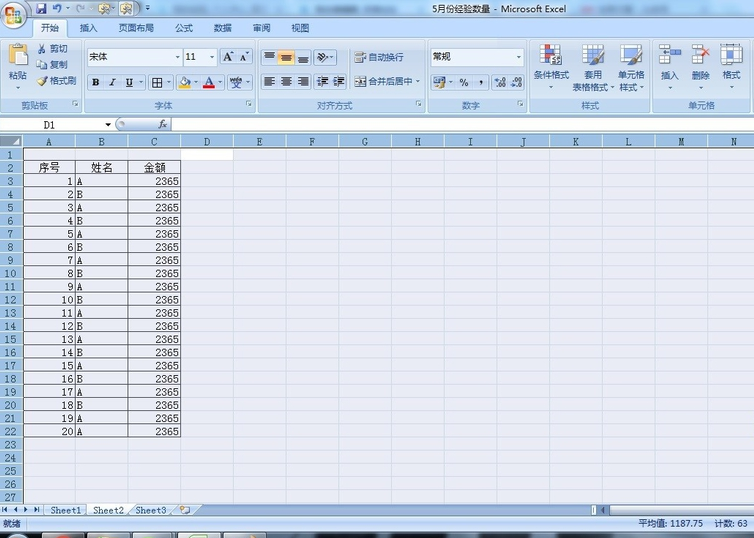
Task: Open the Office button menu
Action: click(13, 16)
